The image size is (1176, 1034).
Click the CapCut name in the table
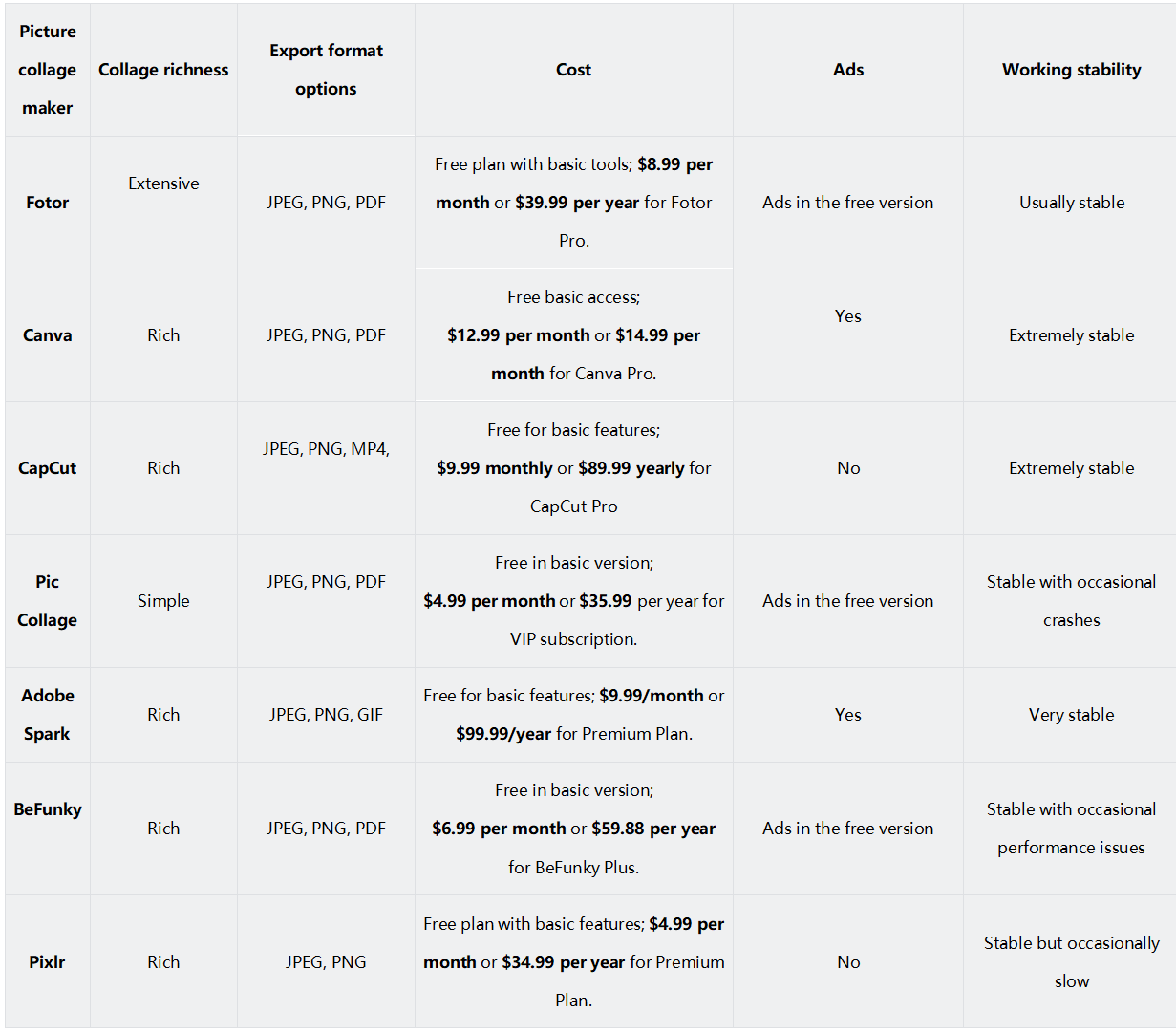coord(47,468)
